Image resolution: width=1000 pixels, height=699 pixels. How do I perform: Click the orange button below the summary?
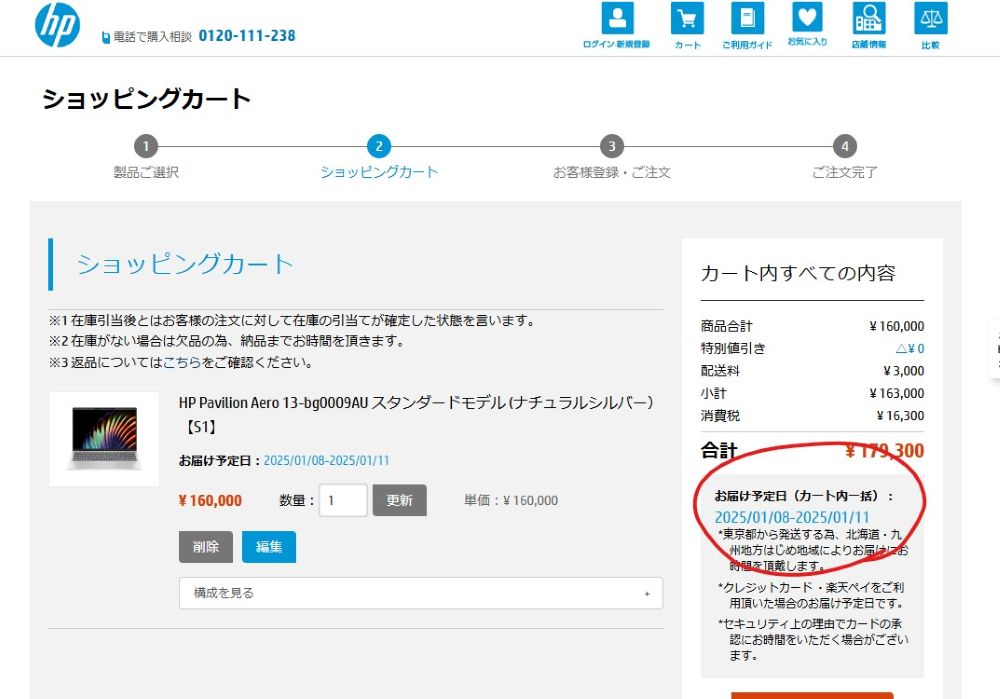[x=812, y=695]
